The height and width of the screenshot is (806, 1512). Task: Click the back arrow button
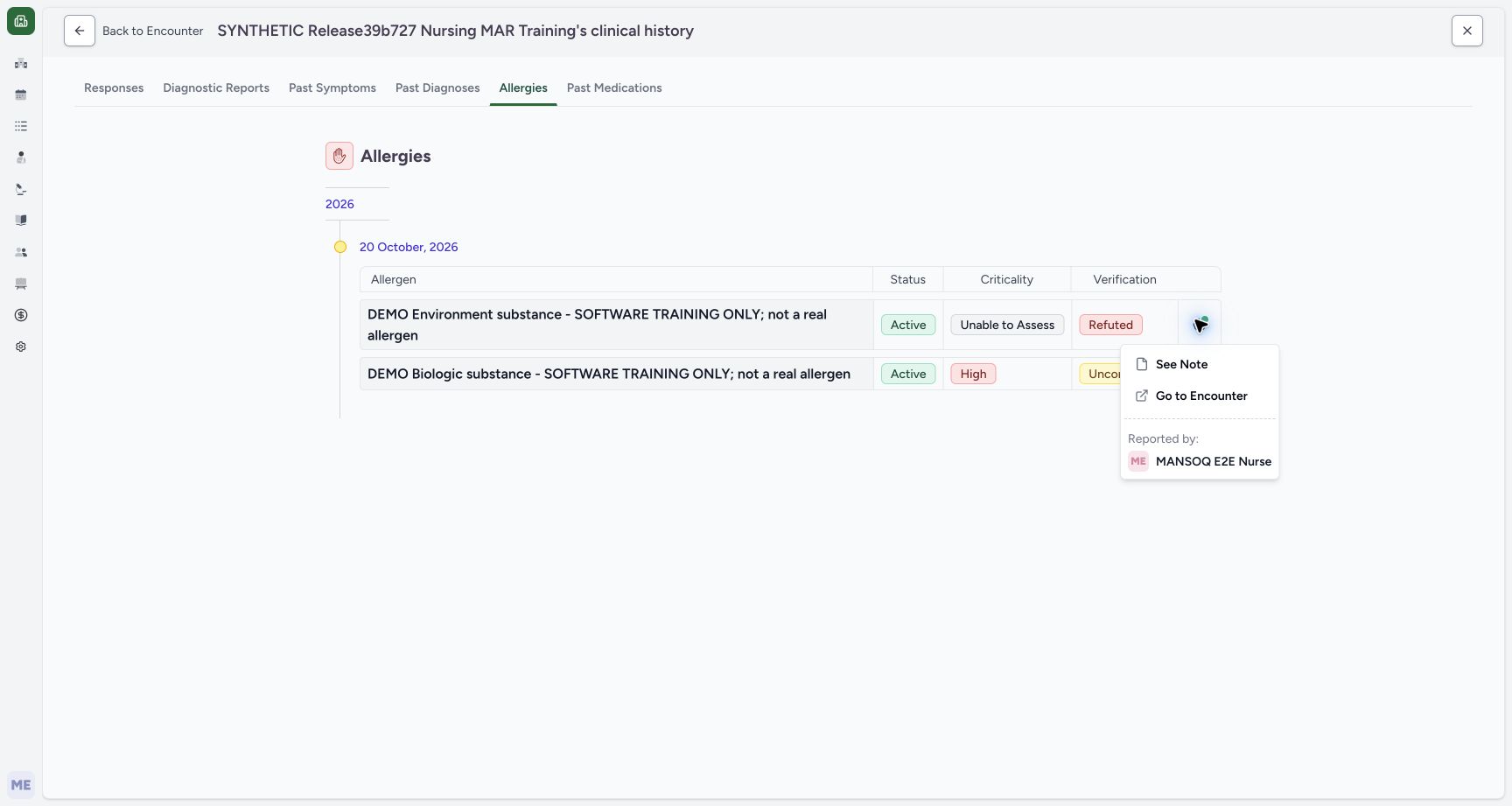80,31
